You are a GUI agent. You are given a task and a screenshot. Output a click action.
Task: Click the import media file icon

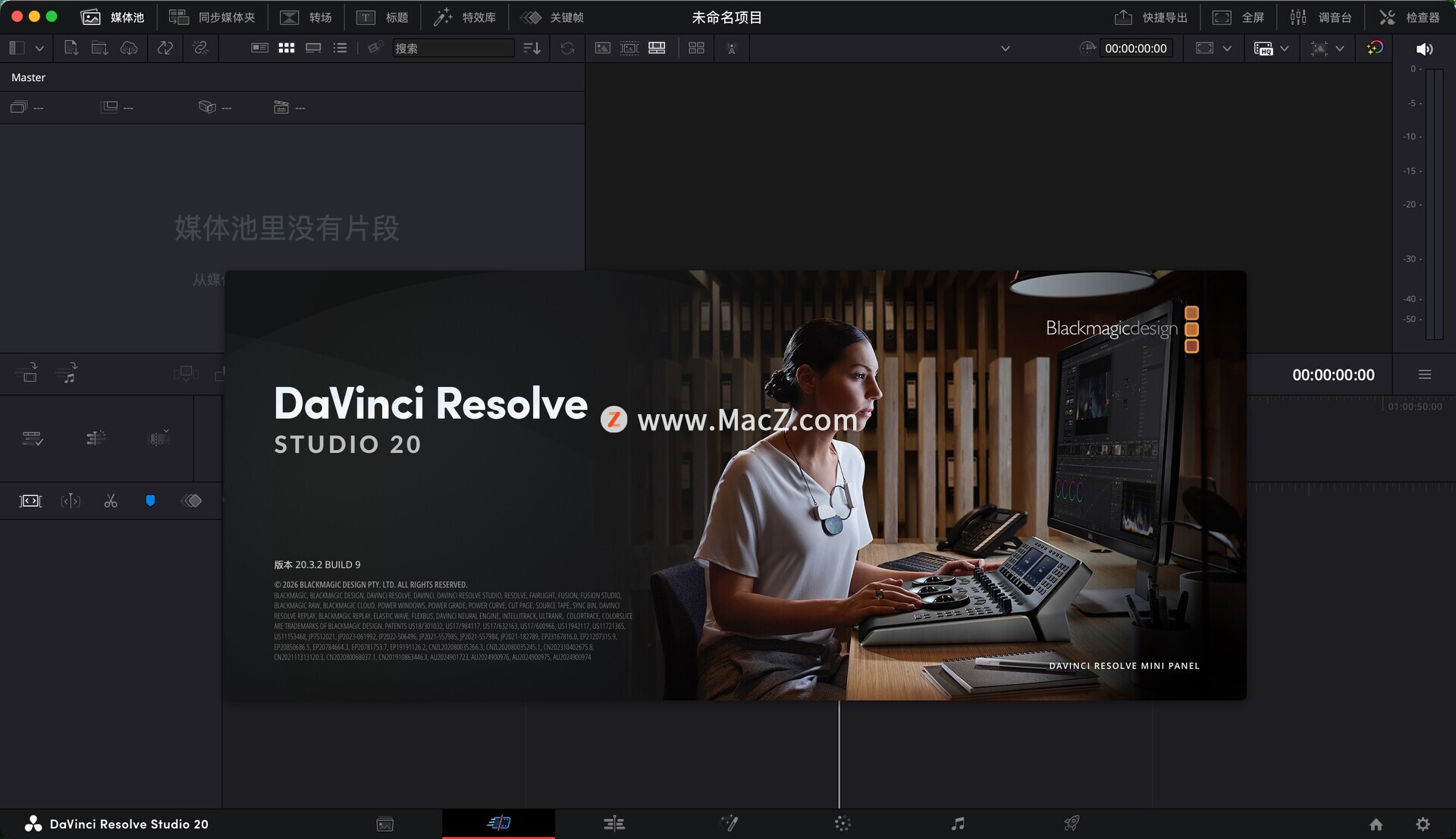(71, 48)
